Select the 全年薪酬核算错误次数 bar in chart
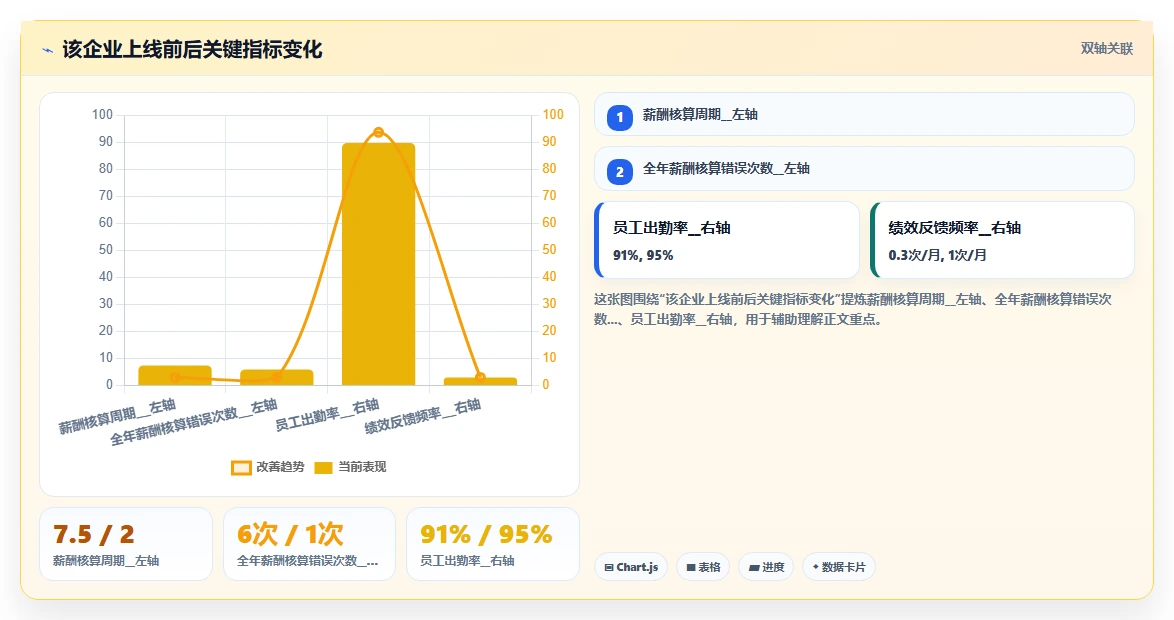The width and height of the screenshot is (1174, 620). tap(277, 377)
